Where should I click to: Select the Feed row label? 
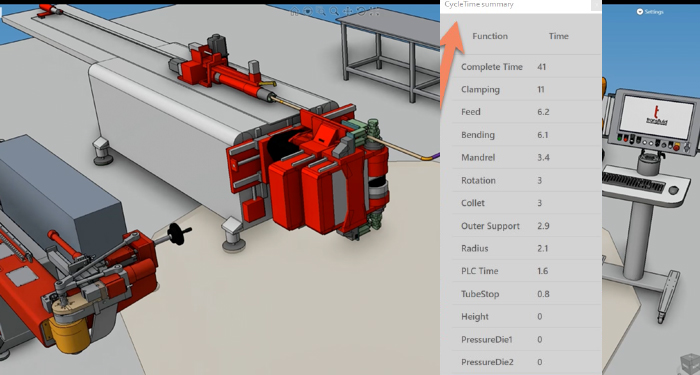[471, 112]
